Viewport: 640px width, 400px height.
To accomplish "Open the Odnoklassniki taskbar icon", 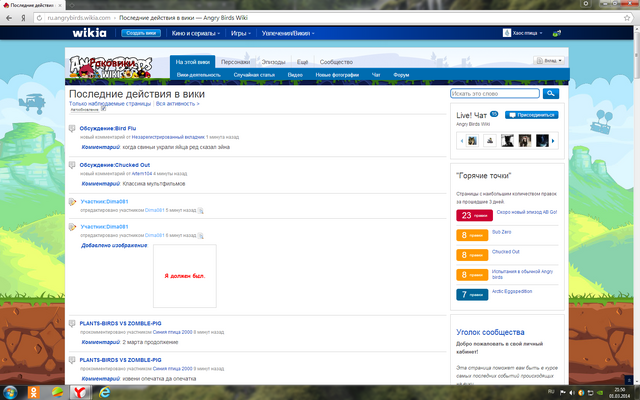I will tap(34, 393).
